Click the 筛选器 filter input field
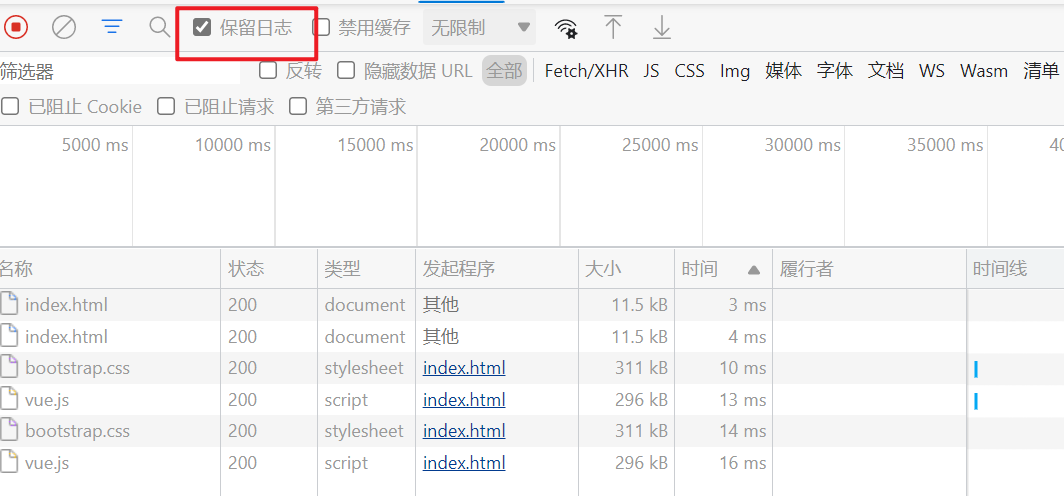 point(120,71)
